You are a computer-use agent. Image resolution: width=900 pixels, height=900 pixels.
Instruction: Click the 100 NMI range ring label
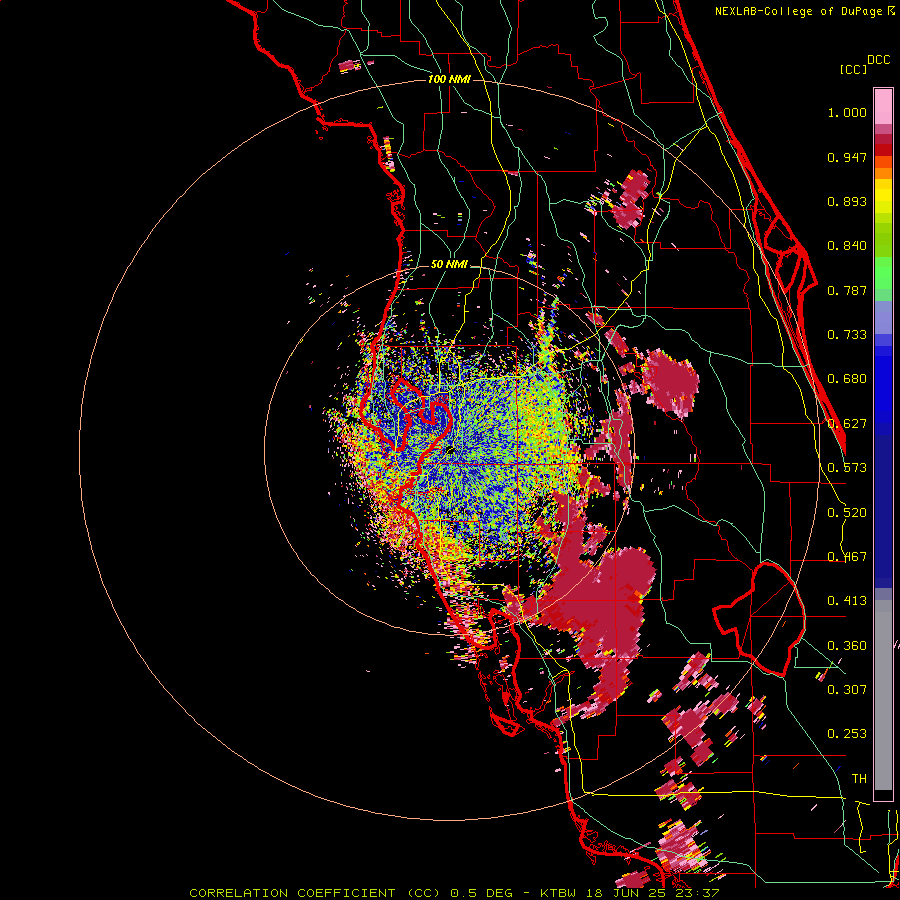click(x=449, y=79)
